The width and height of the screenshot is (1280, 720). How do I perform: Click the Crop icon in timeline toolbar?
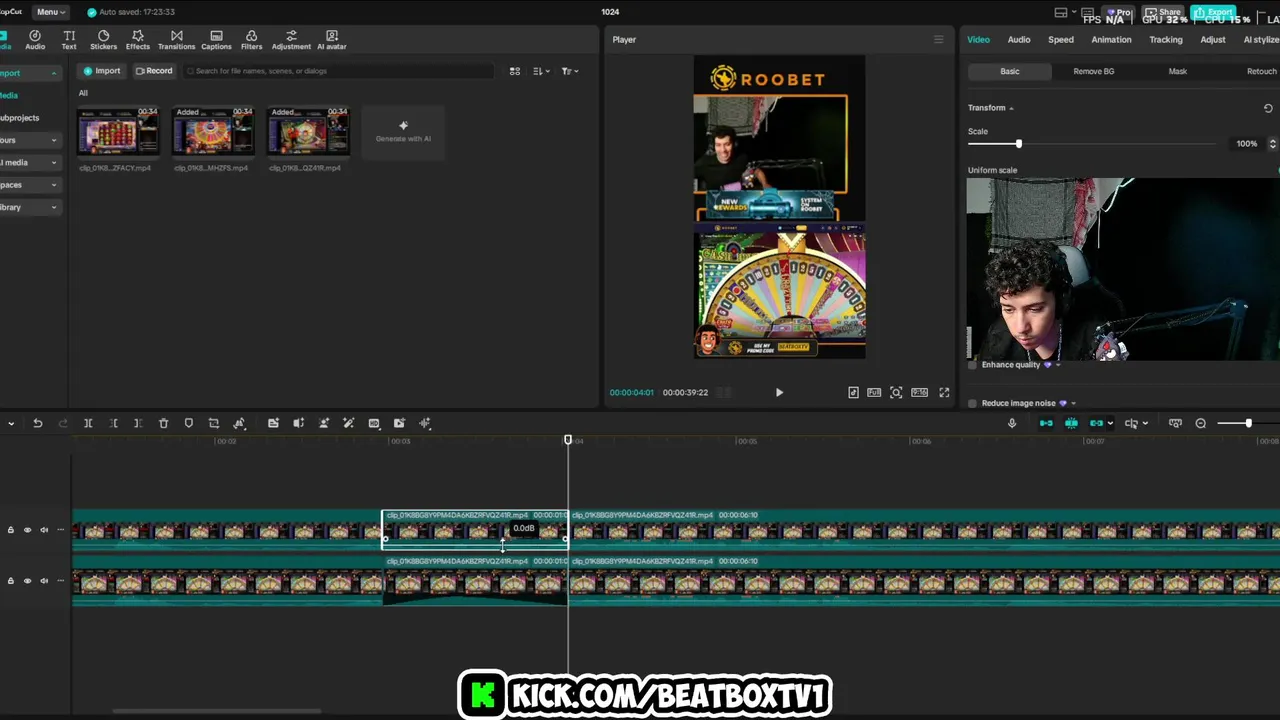pos(214,423)
